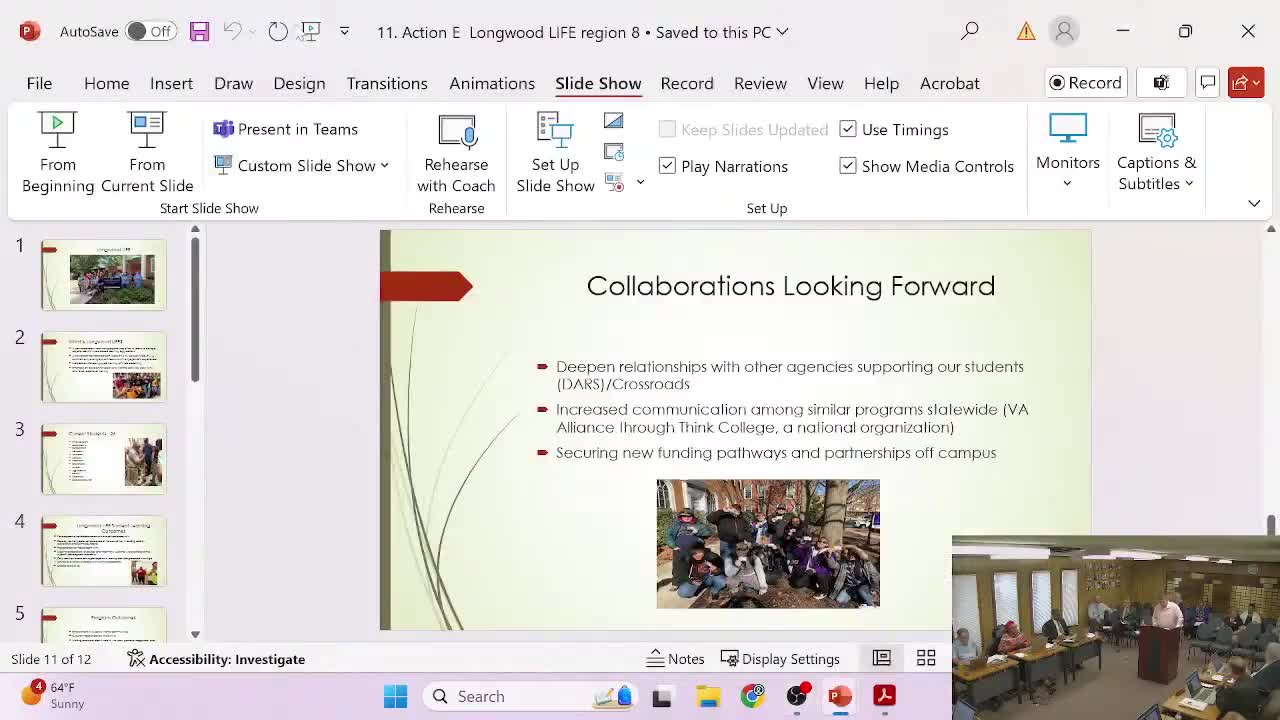1280x720 pixels.
Task: Uncheck Play Narrations checkbox
Action: pos(668,166)
